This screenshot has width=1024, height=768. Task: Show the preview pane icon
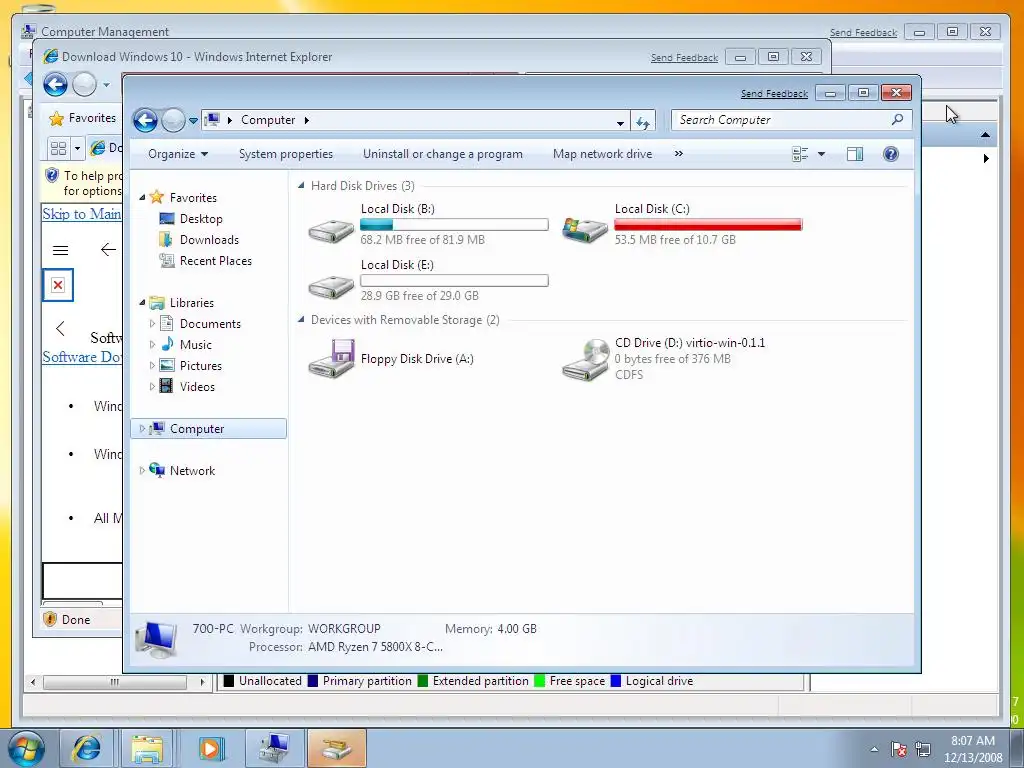[x=855, y=154]
